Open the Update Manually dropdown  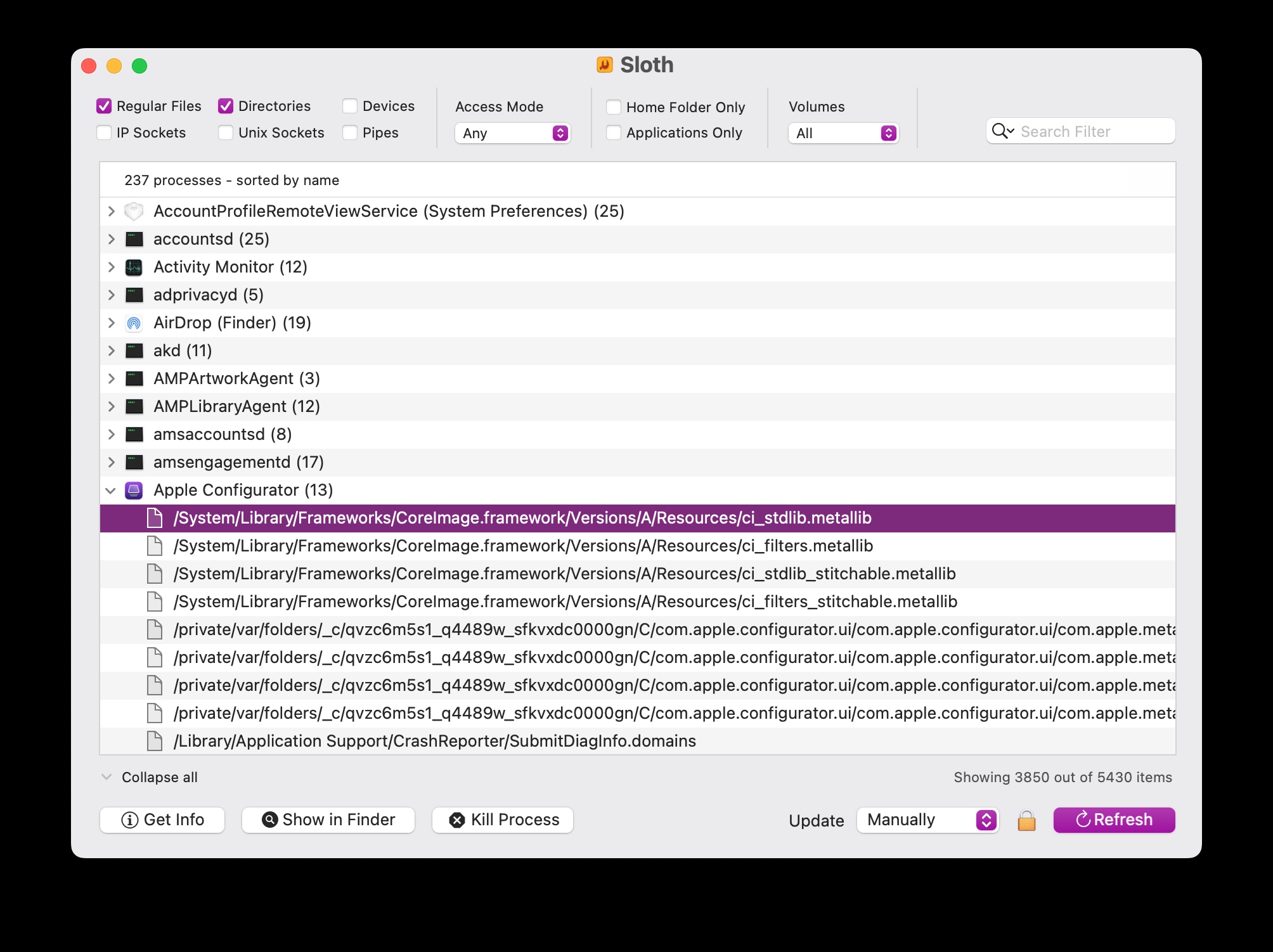(927, 820)
